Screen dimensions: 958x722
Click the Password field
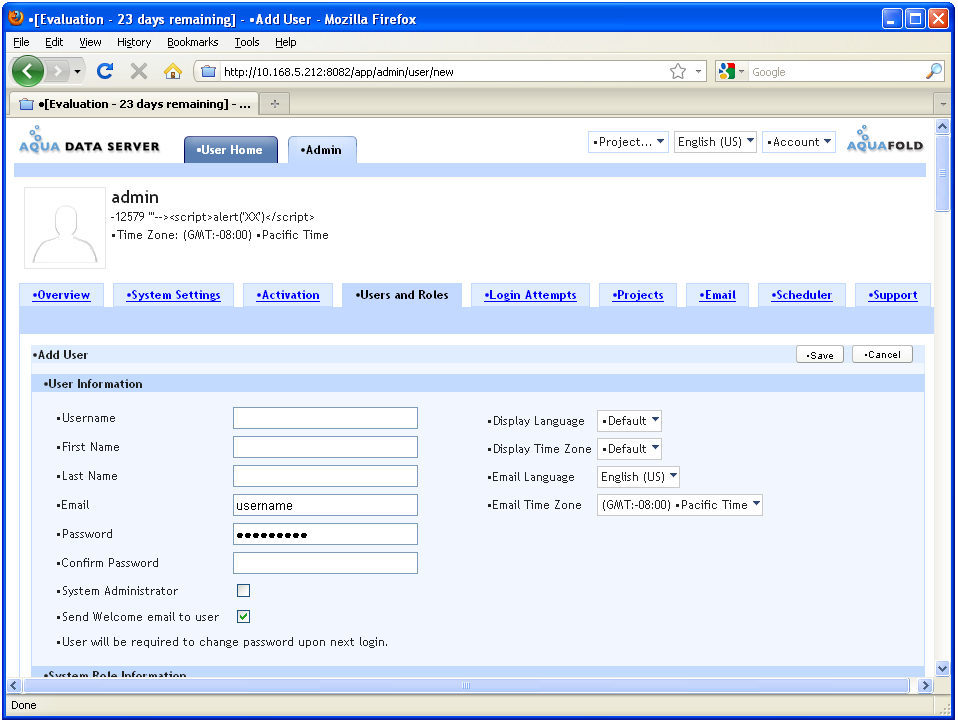click(325, 534)
